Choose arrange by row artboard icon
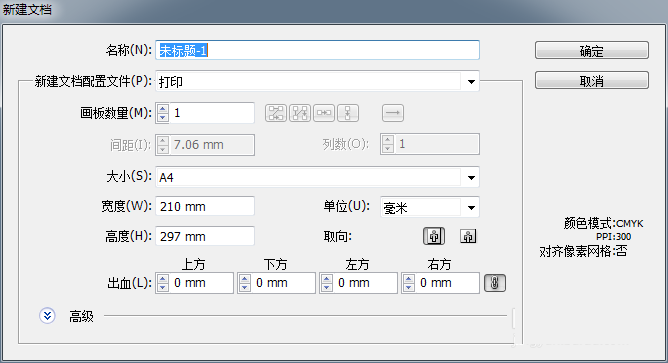The height and width of the screenshot is (363, 668). pyautogui.click(x=324, y=113)
